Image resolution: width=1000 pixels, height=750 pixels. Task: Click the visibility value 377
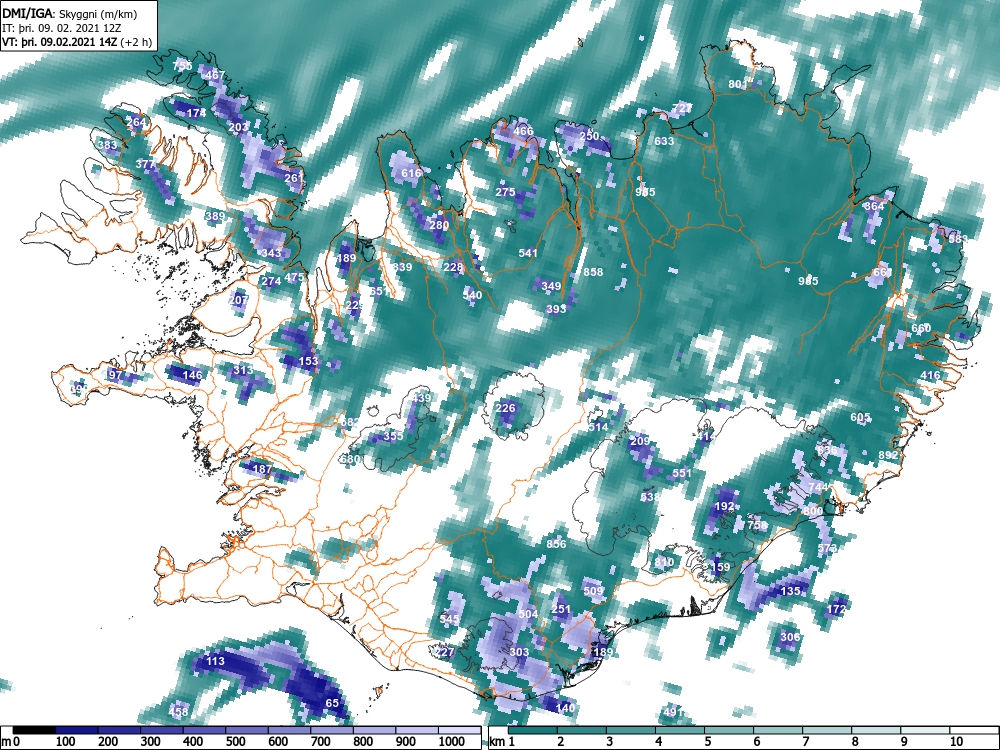[x=145, y=164]
